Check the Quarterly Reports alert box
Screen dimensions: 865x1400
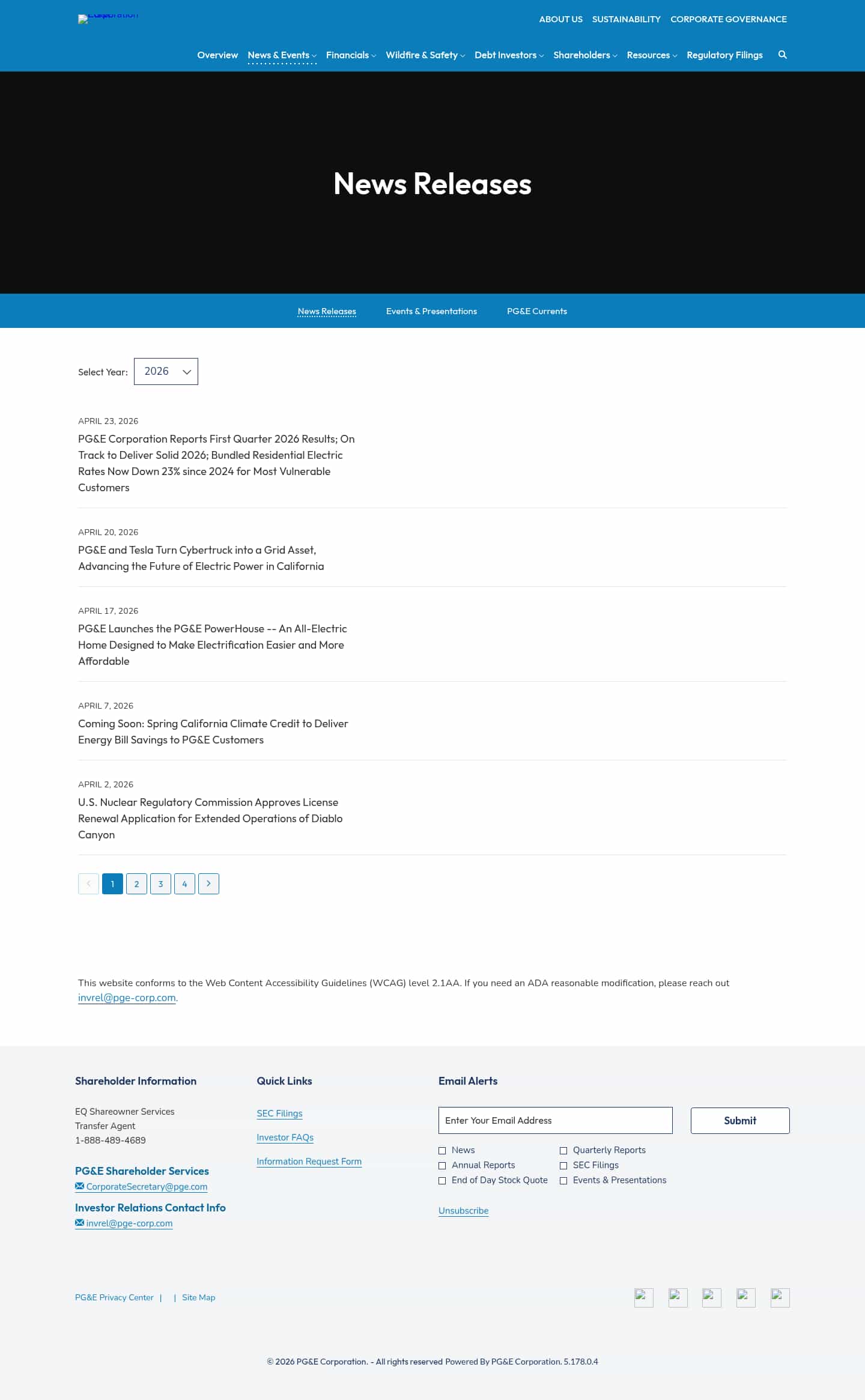[563, 1151]
